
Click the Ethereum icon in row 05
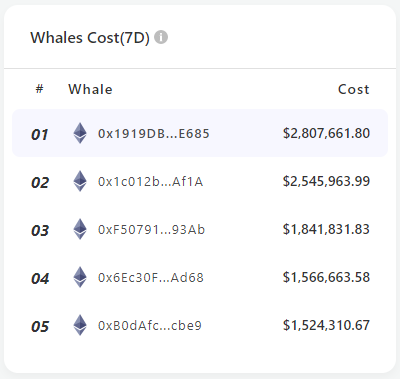(80, 325)
